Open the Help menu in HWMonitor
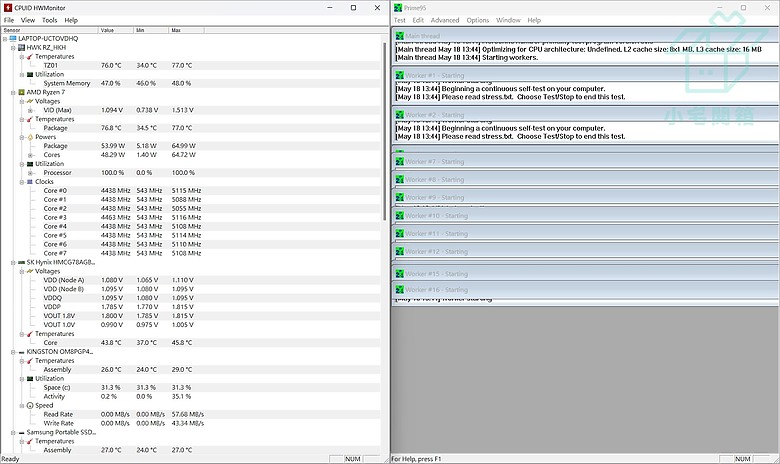 (71, 20)
